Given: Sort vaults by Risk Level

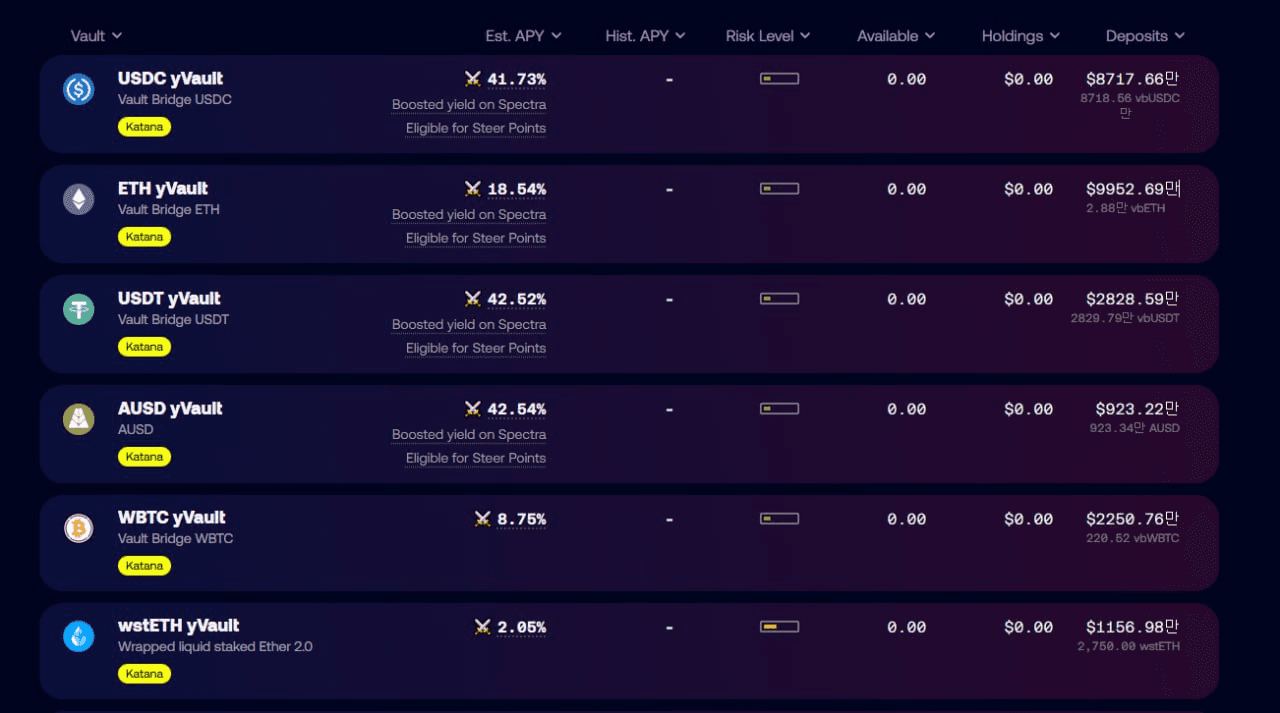Looking at the screenshot, I should [x=767, y=36].
